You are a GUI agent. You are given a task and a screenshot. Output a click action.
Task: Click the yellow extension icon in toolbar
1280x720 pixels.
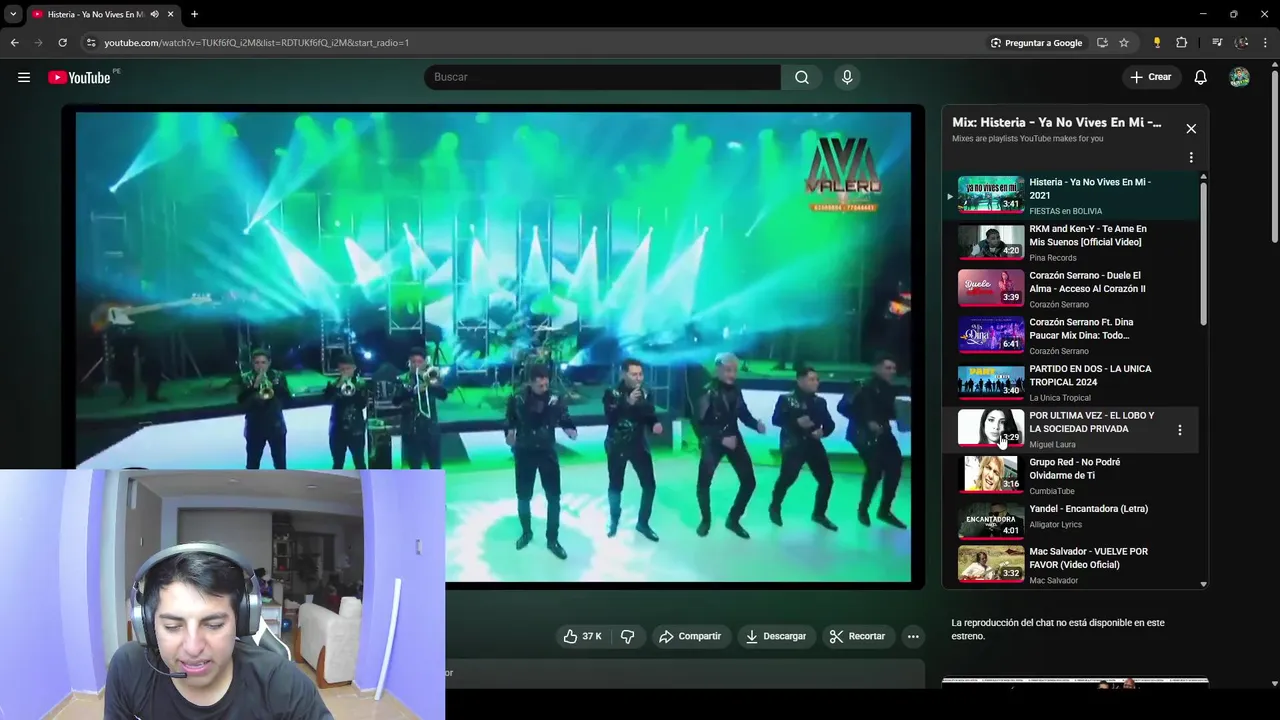(x=1157, y=43)
